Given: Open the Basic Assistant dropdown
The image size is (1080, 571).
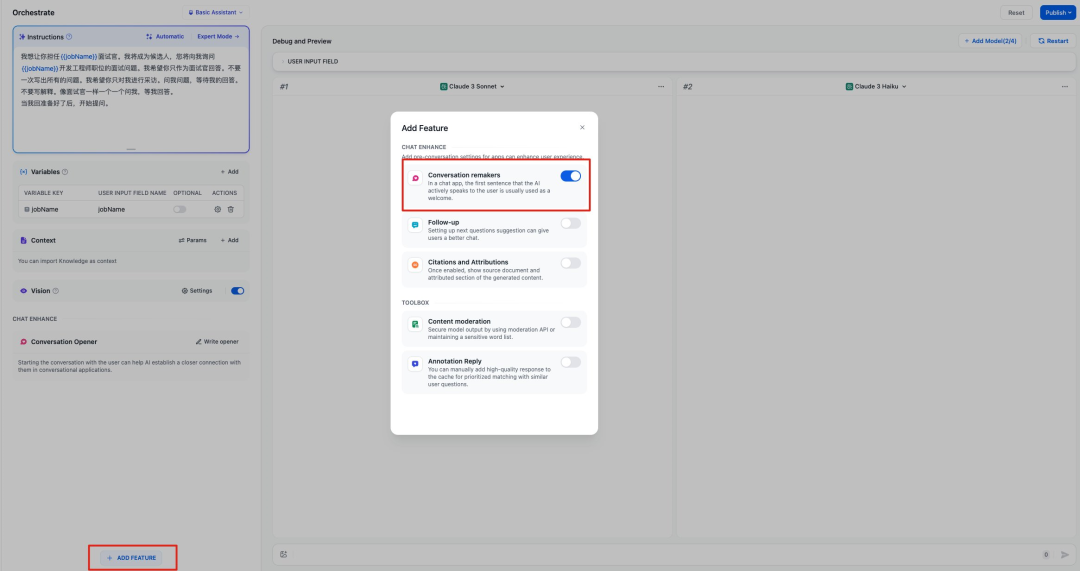Looking at the screenshot, I should point(216,12).
